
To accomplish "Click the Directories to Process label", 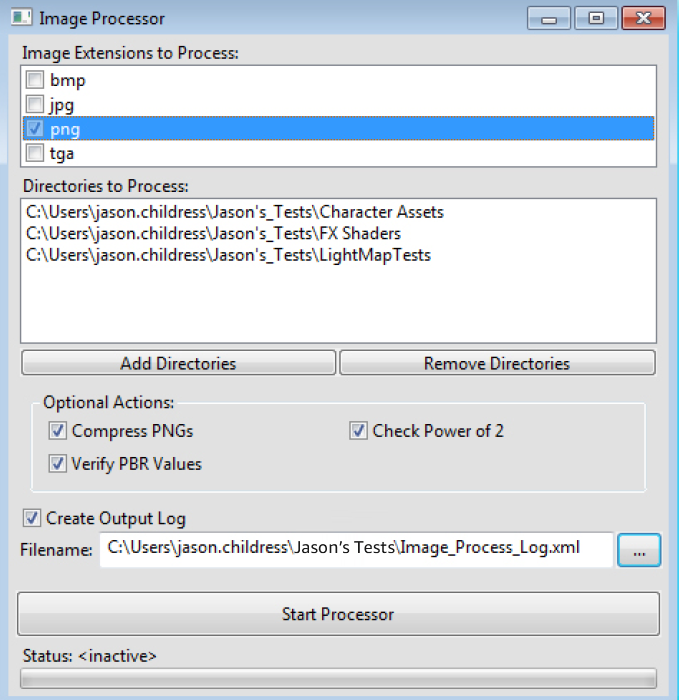I will [106, 186].
